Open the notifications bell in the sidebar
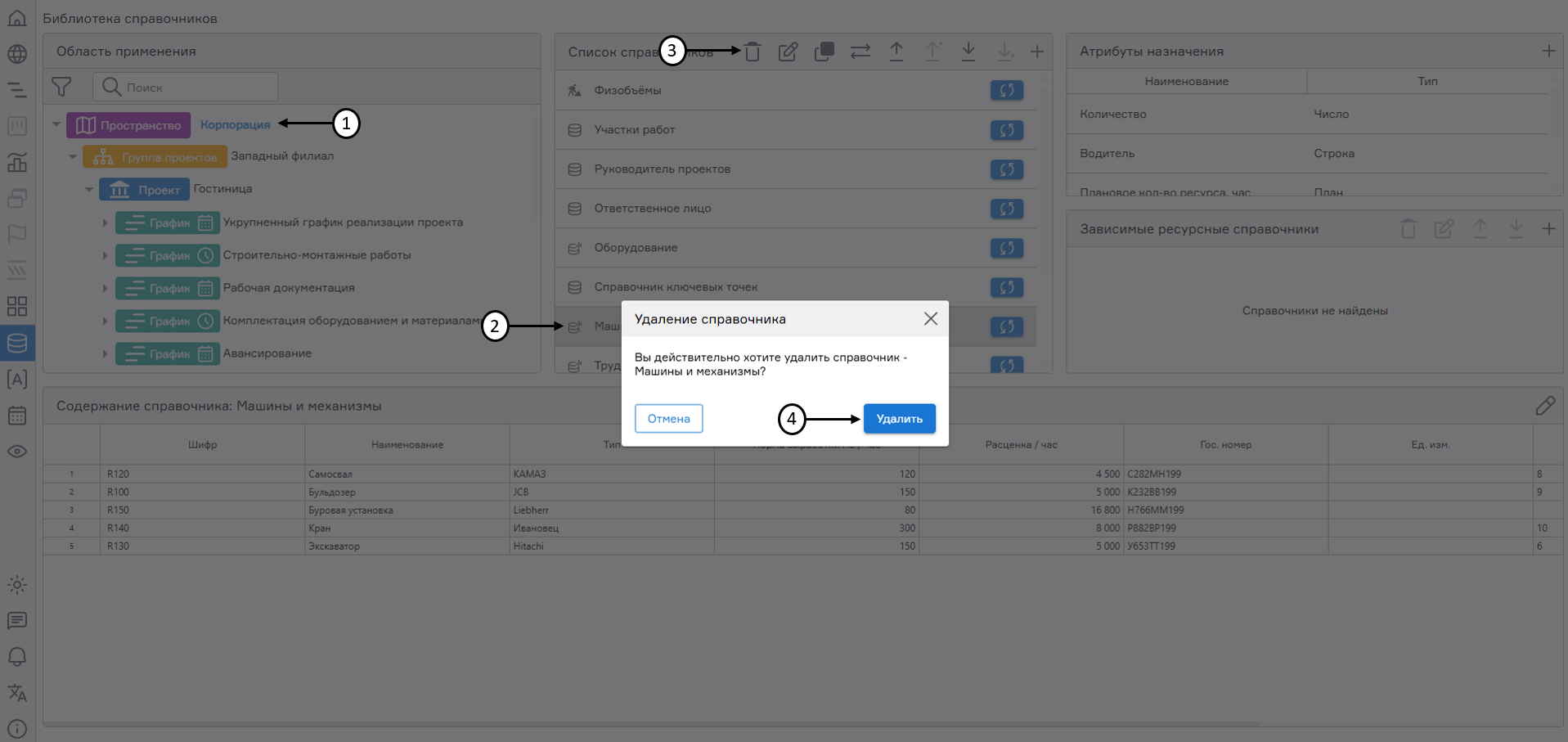1568x742 pixels. point(17,657)
